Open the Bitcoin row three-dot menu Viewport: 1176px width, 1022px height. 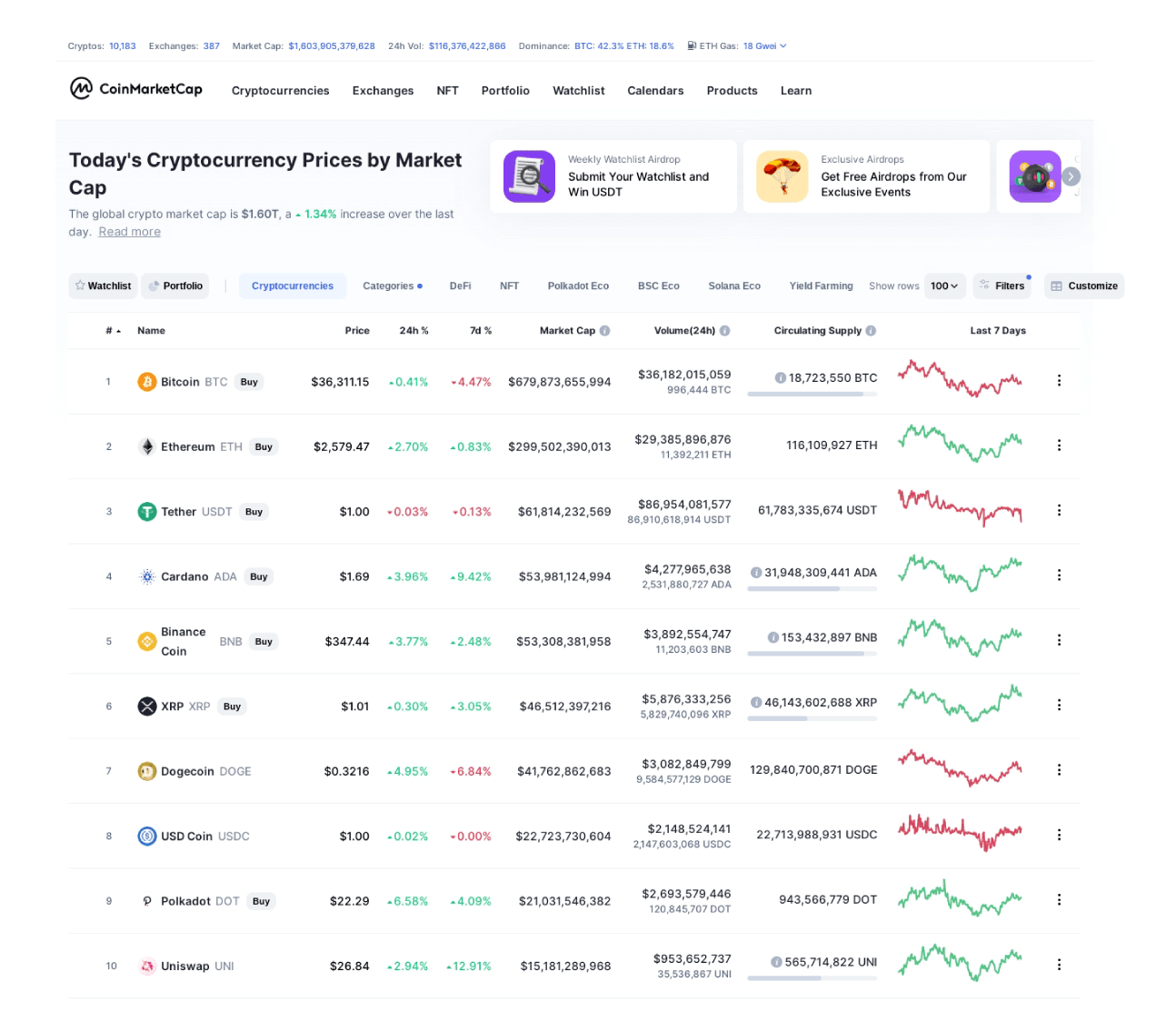(1059, 380)
